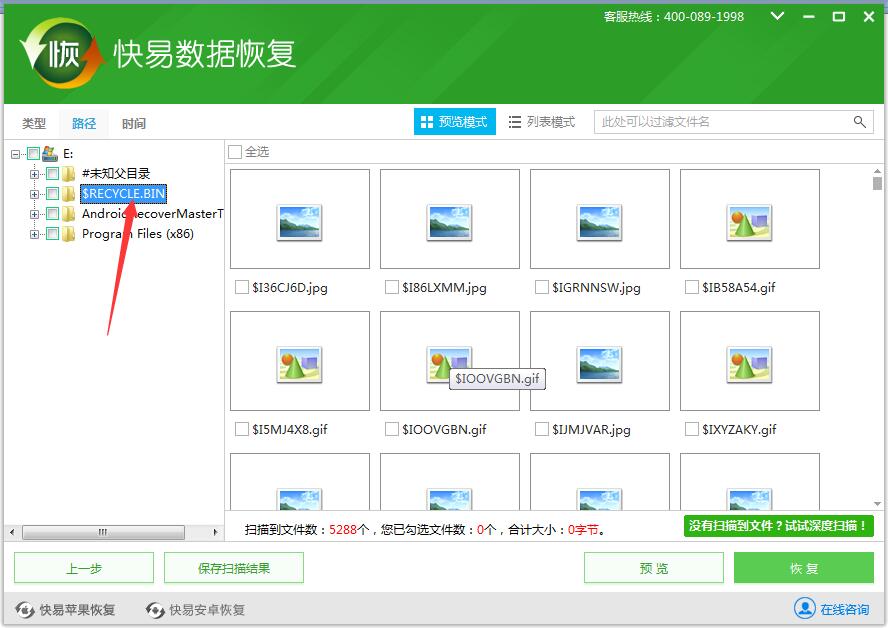
Task: Select the $IJMJVAR.jpg thumbnail
Action: (x=600, y=361)
